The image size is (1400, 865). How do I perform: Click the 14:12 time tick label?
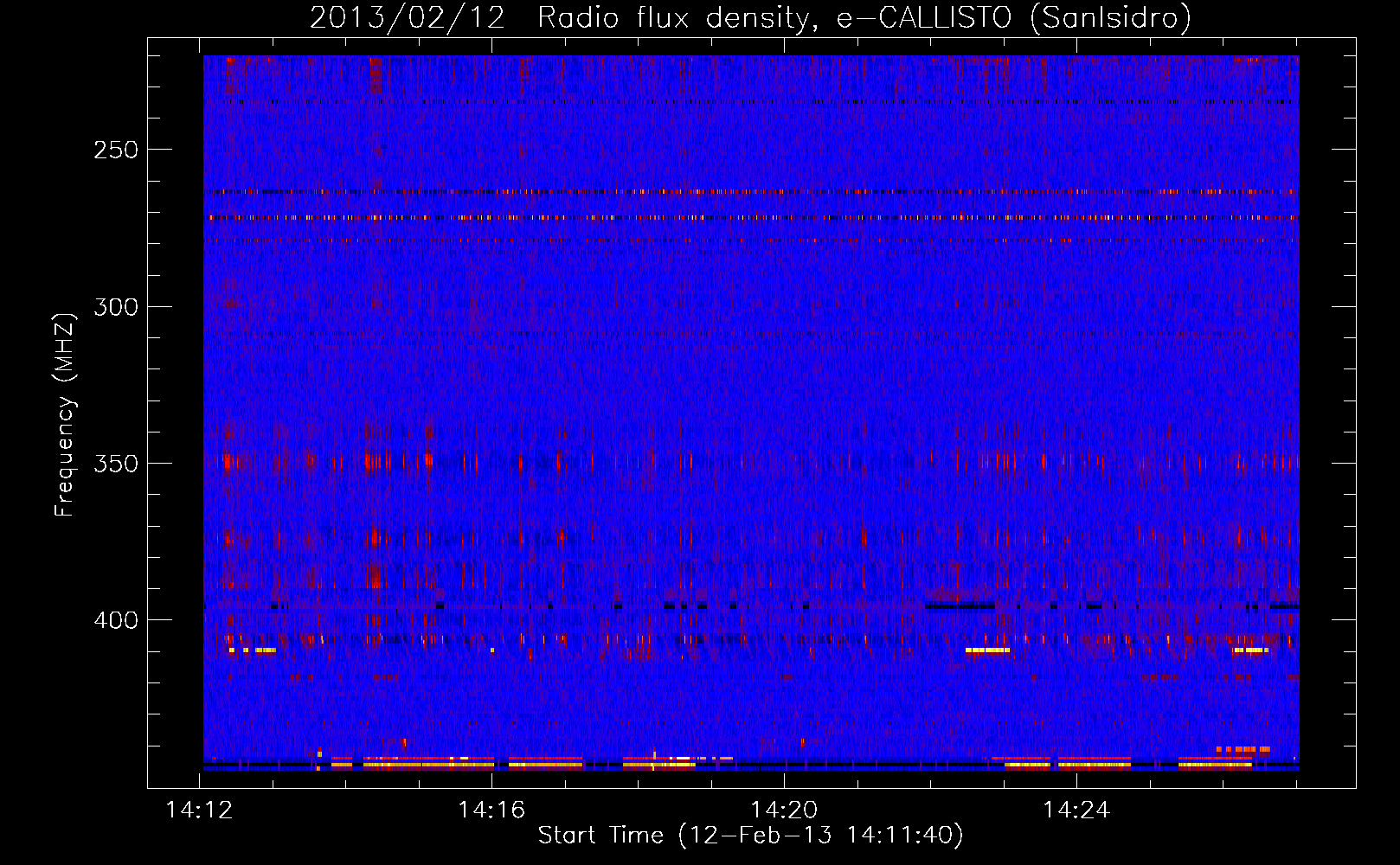coord(200,811)
